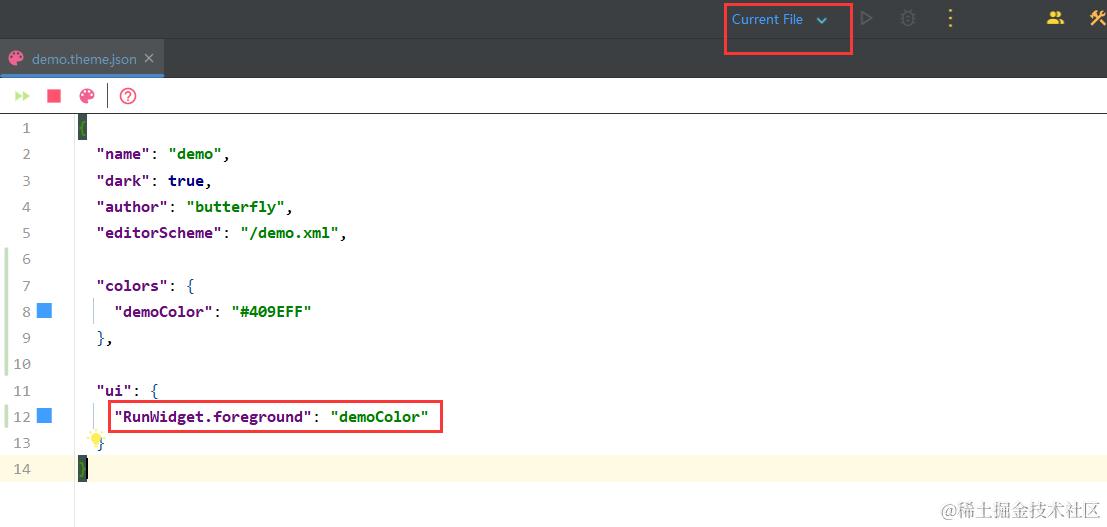Open Code With Me people icon
The height and width of the screenshot is (527, 1107).
(x=1055, y=18)
